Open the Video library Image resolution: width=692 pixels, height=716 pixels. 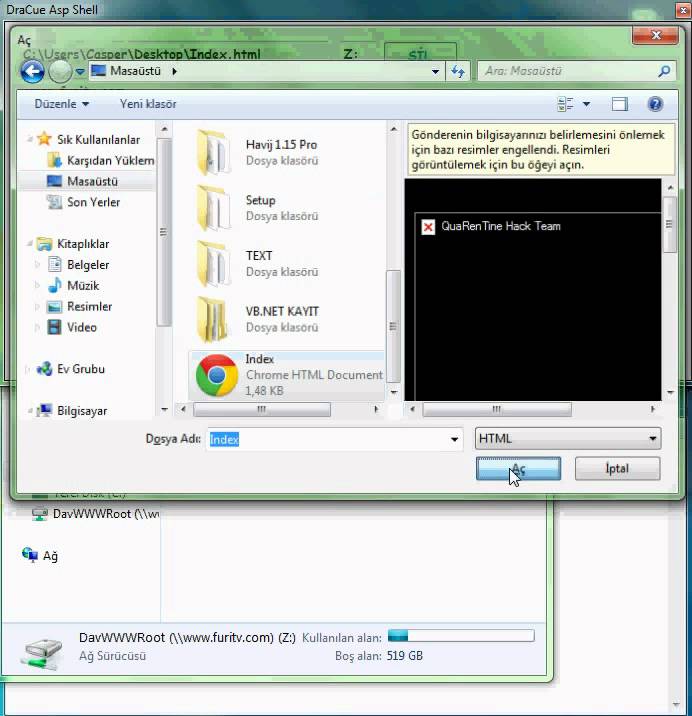click(82, 327)
